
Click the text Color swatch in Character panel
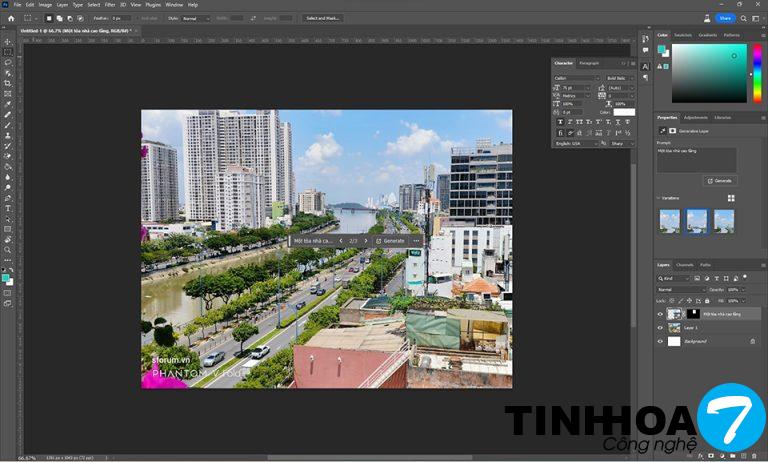[624, 111]
